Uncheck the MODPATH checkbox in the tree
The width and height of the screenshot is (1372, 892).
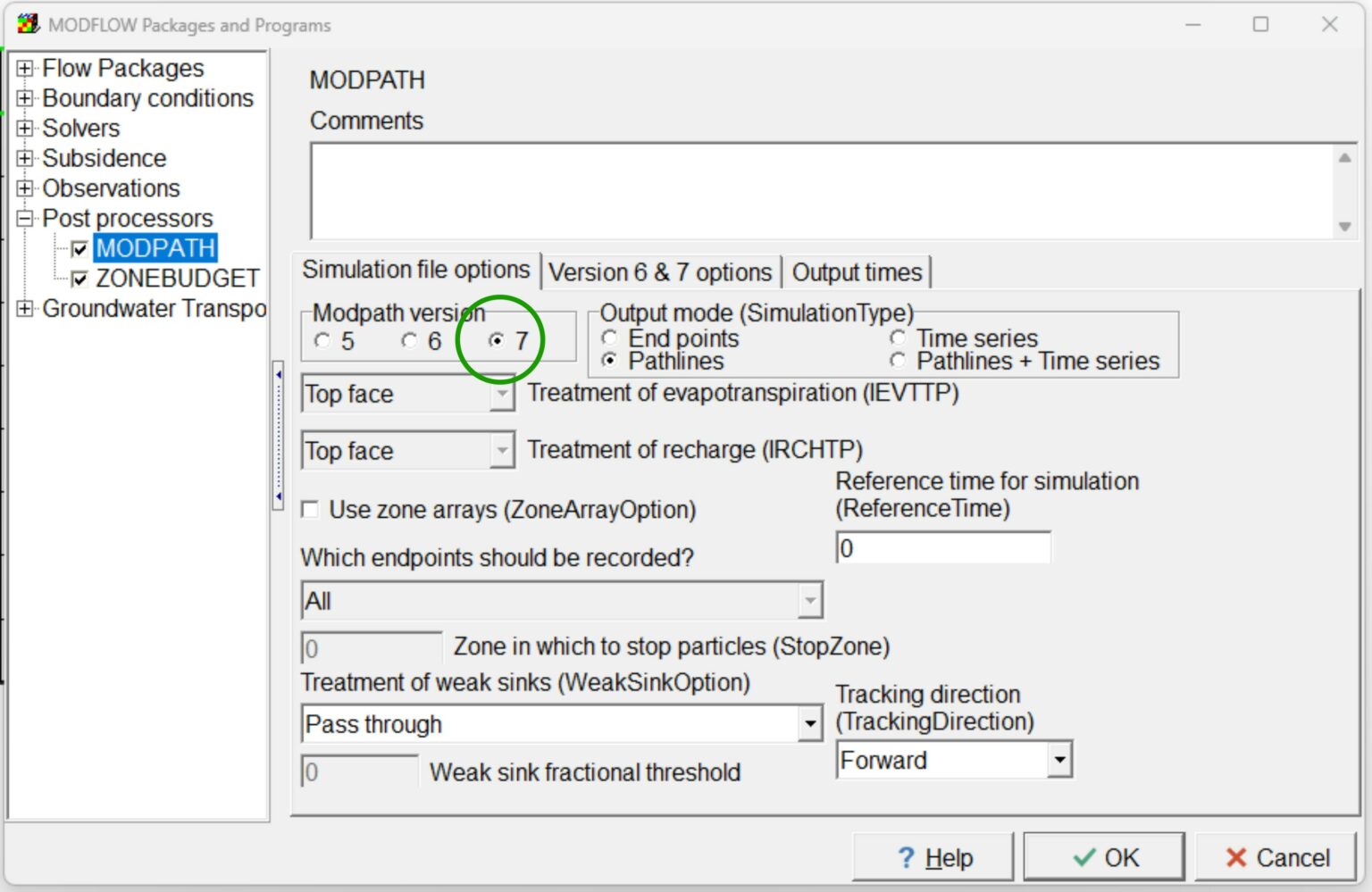80,248
